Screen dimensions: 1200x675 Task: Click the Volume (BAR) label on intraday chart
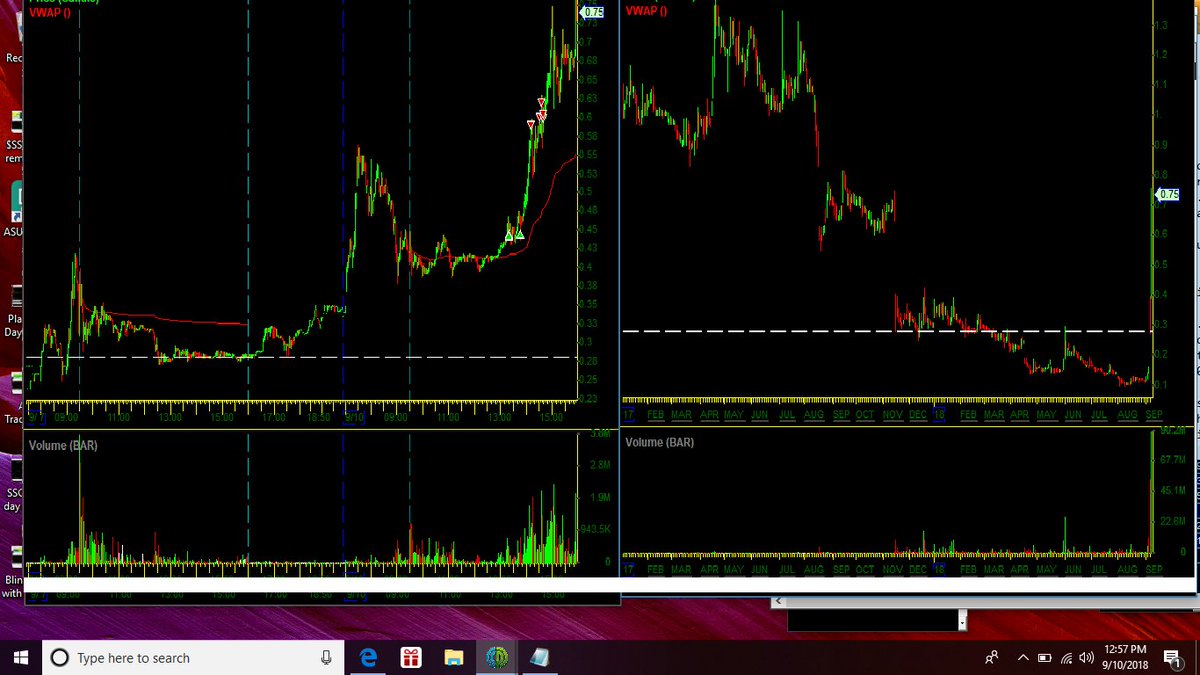tap(63, 445)
